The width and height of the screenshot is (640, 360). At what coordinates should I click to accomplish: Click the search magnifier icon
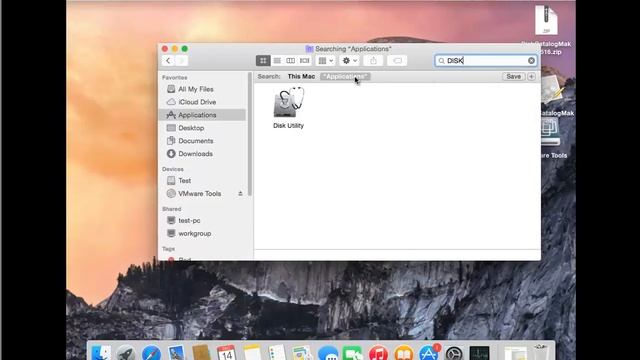pyautogui.click(x=441, y=61)
